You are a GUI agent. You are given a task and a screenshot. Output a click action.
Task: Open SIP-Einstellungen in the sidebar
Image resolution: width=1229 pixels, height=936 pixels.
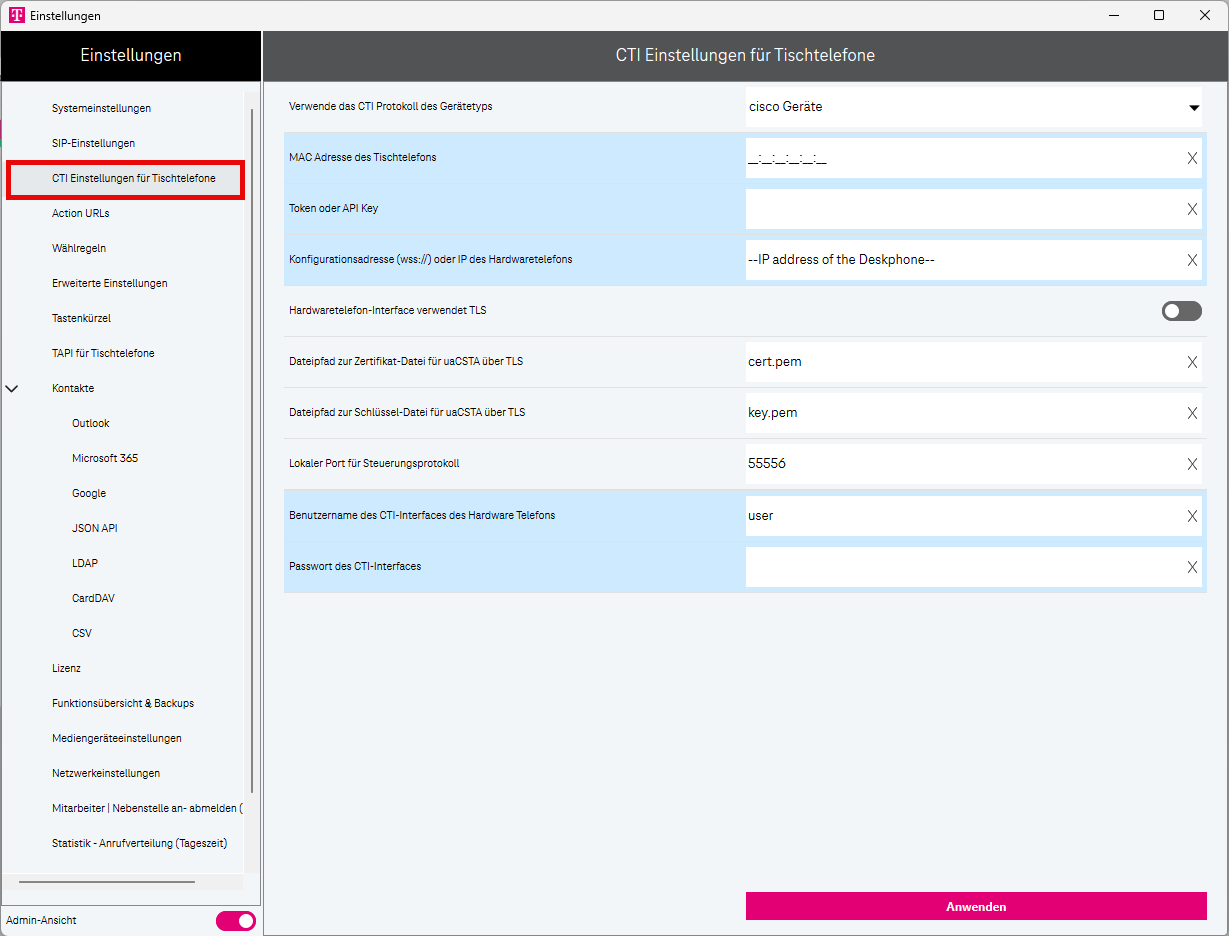(x=93, y=143)
